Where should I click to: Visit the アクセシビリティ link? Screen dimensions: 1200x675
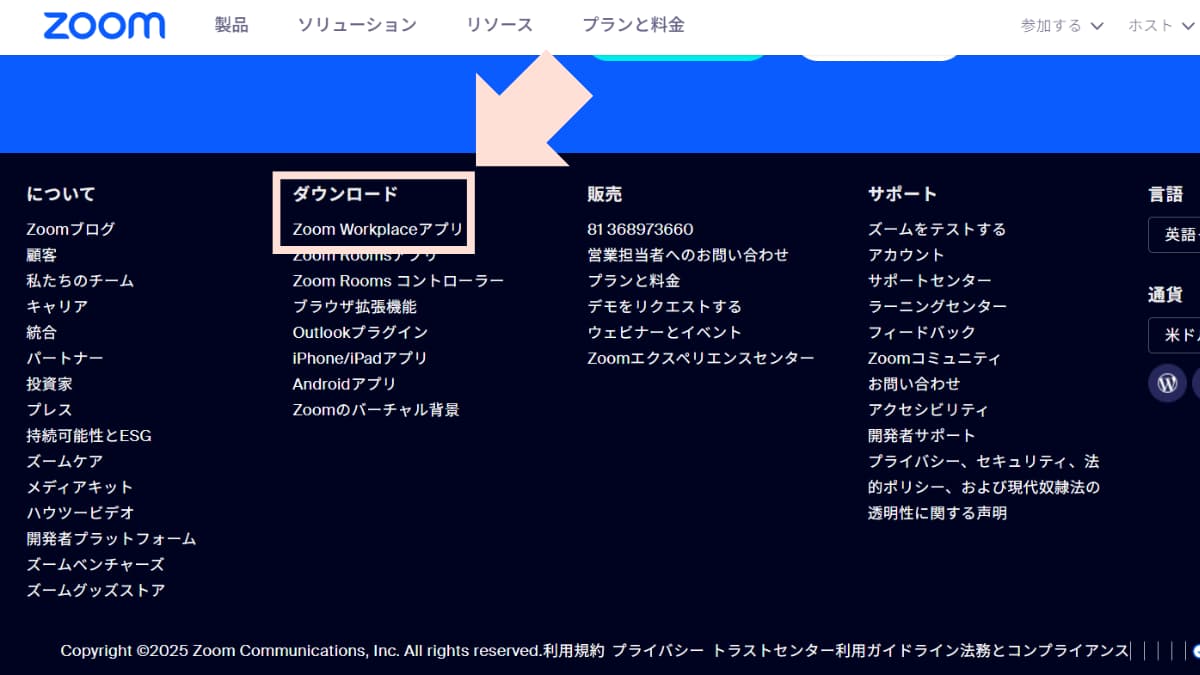929,410
